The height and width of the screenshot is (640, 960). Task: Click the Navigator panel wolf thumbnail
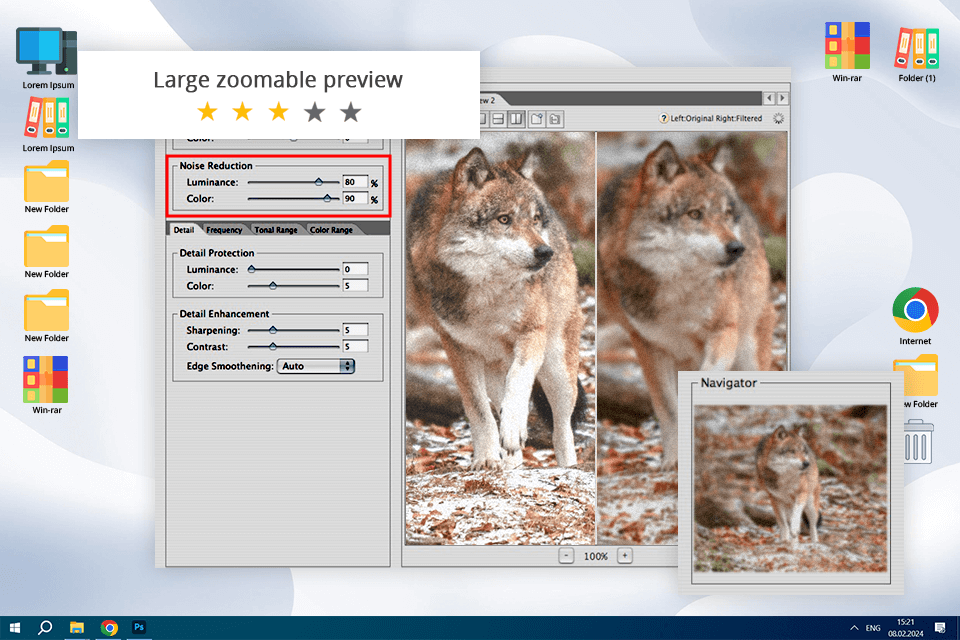click(790, 488)
